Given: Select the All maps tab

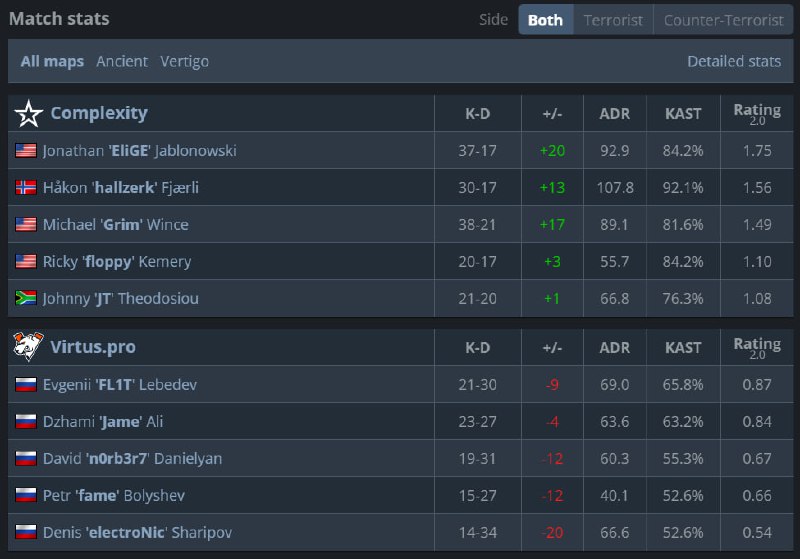Looking at the screenshot, I should tap(52, 61).
